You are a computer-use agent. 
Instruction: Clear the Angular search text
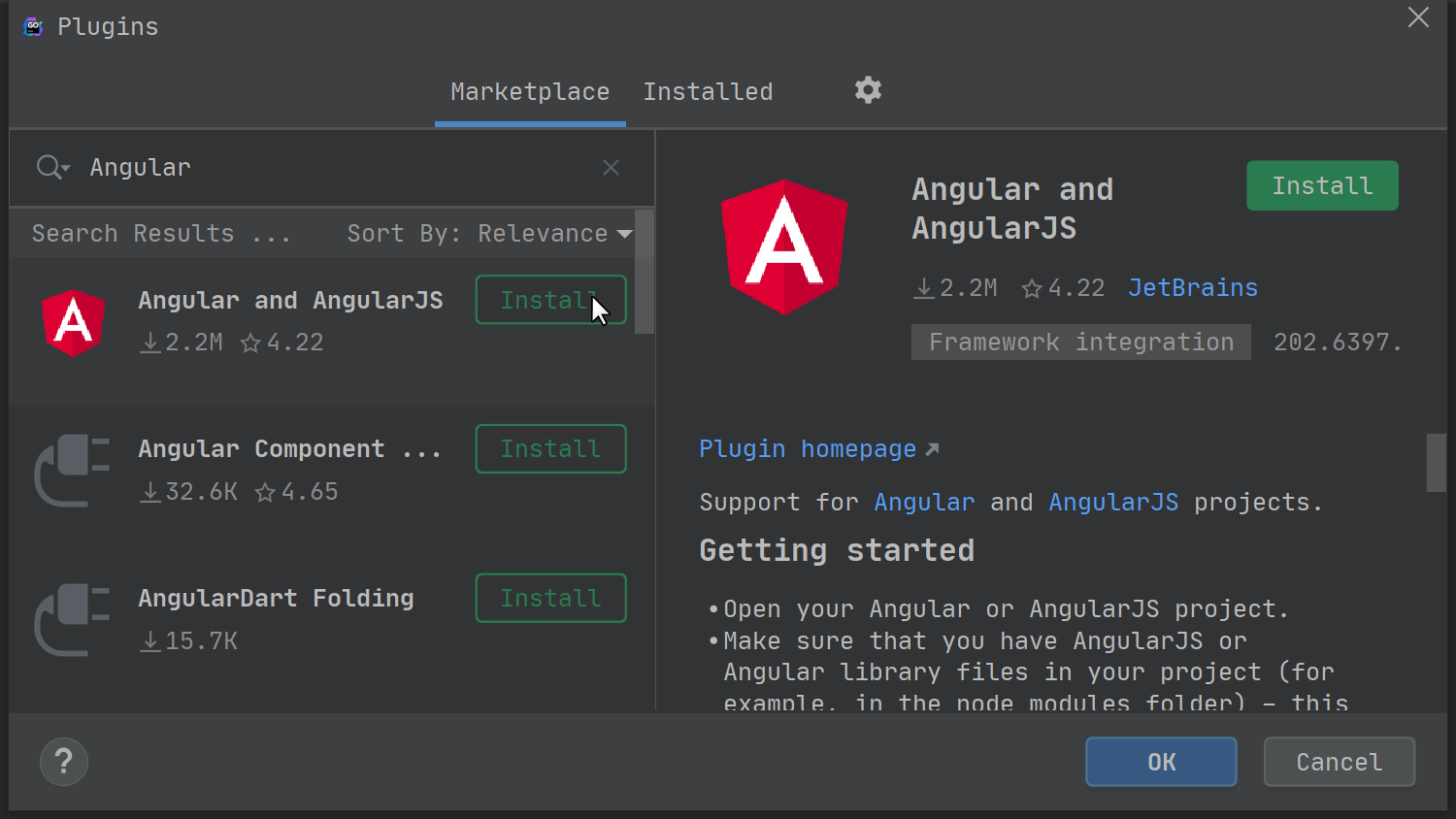pyautogui.click(x=611, y=168)
